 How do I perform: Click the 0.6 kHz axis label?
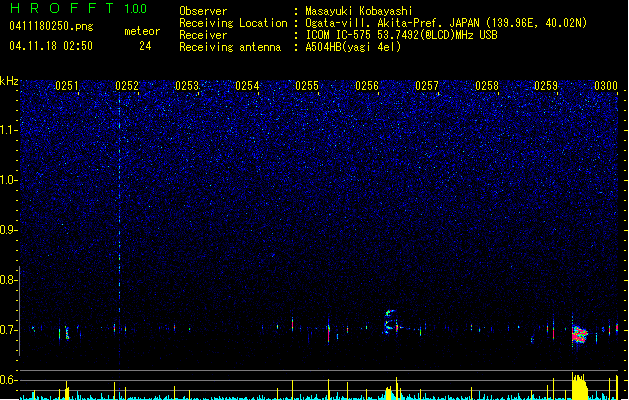(x=9, y=380)
